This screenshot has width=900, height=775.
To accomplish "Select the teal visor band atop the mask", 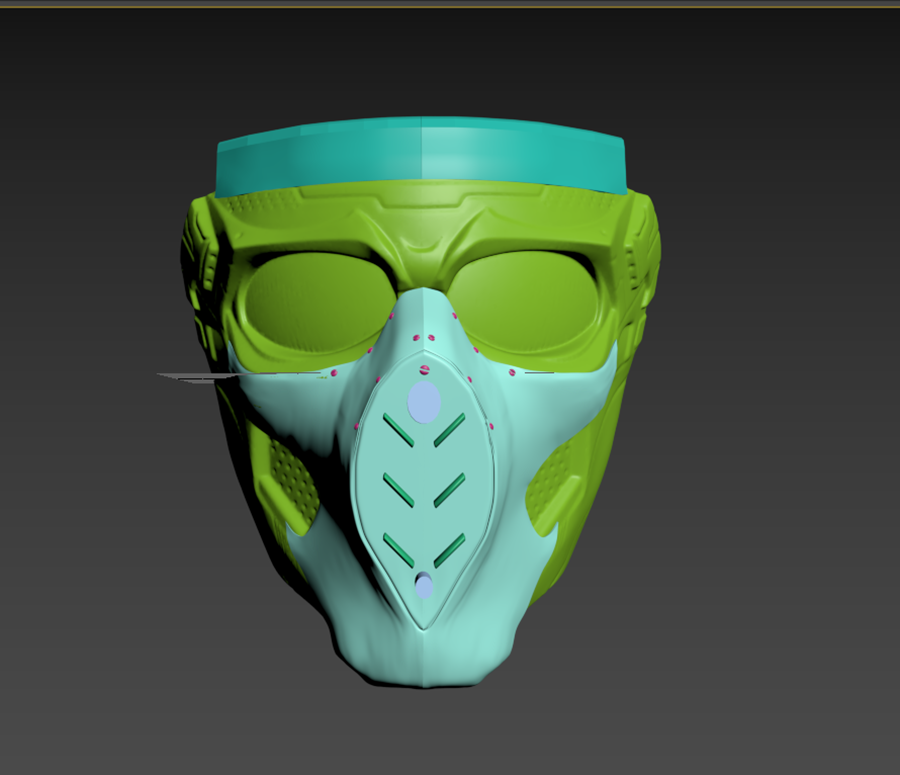I will coord(421,154).
